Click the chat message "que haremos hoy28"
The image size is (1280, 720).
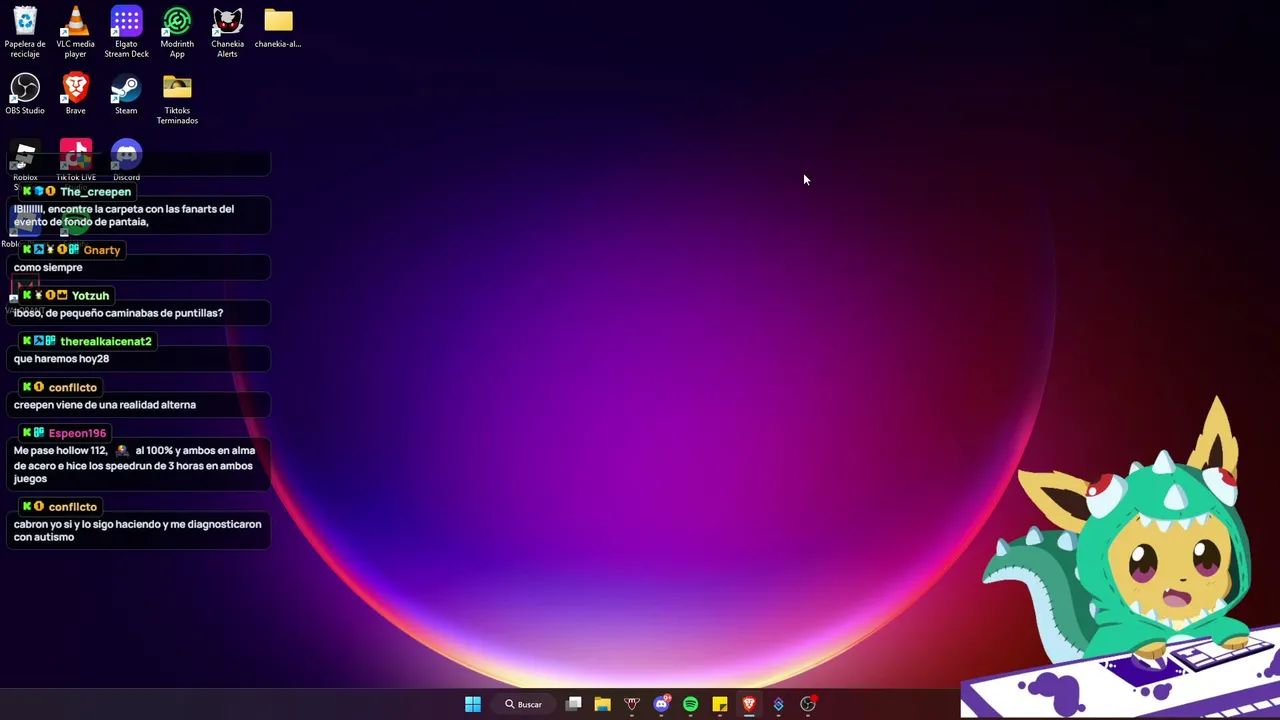pos(61,359)
